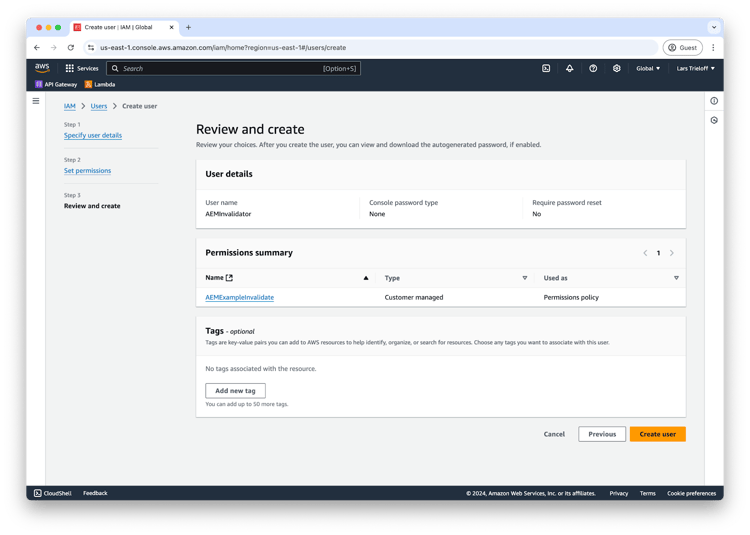Open the CloudShell icon in top navigation bar
750x535 pixels.
[x=546, y=68]
